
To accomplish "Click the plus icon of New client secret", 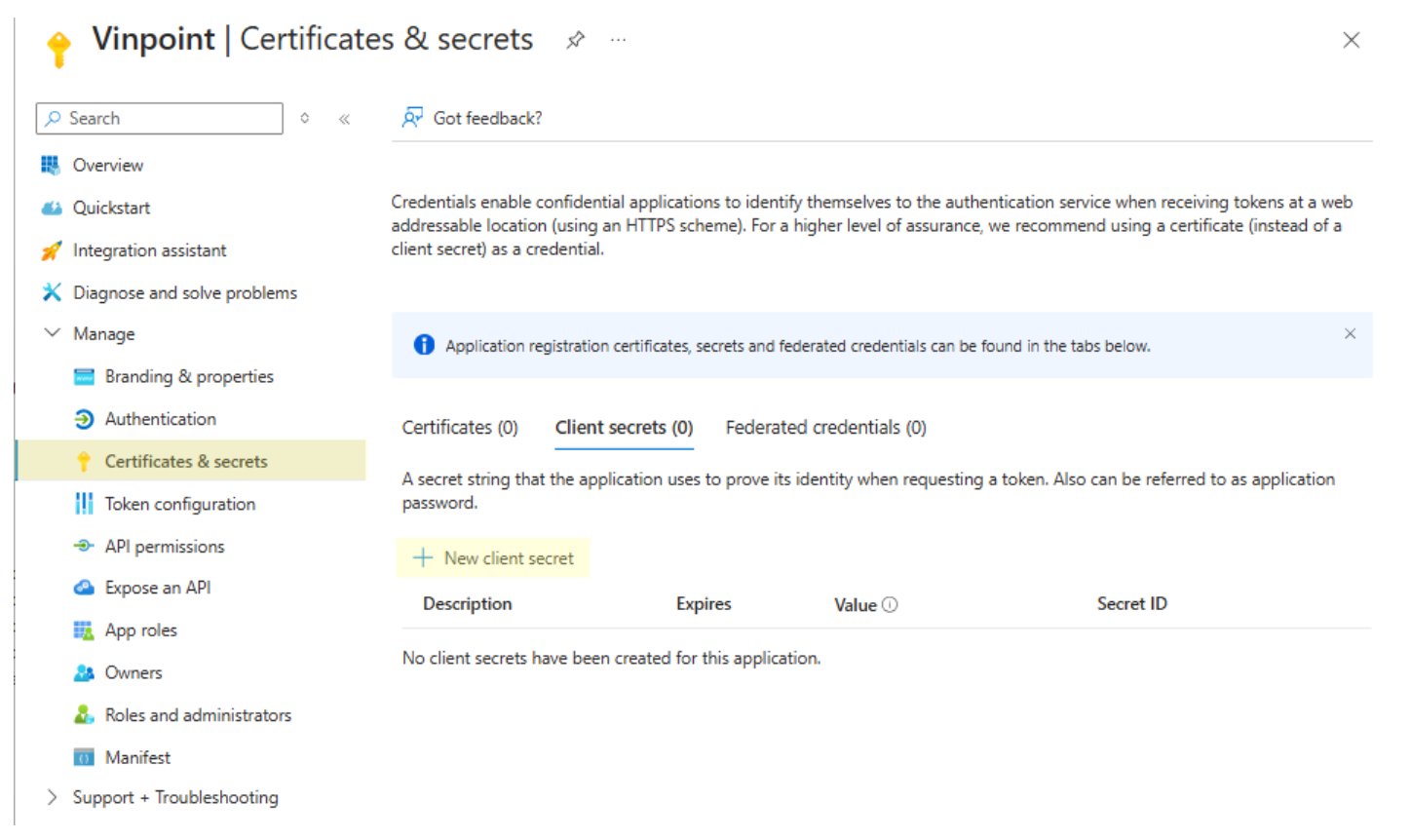I will tap(423, 558).
